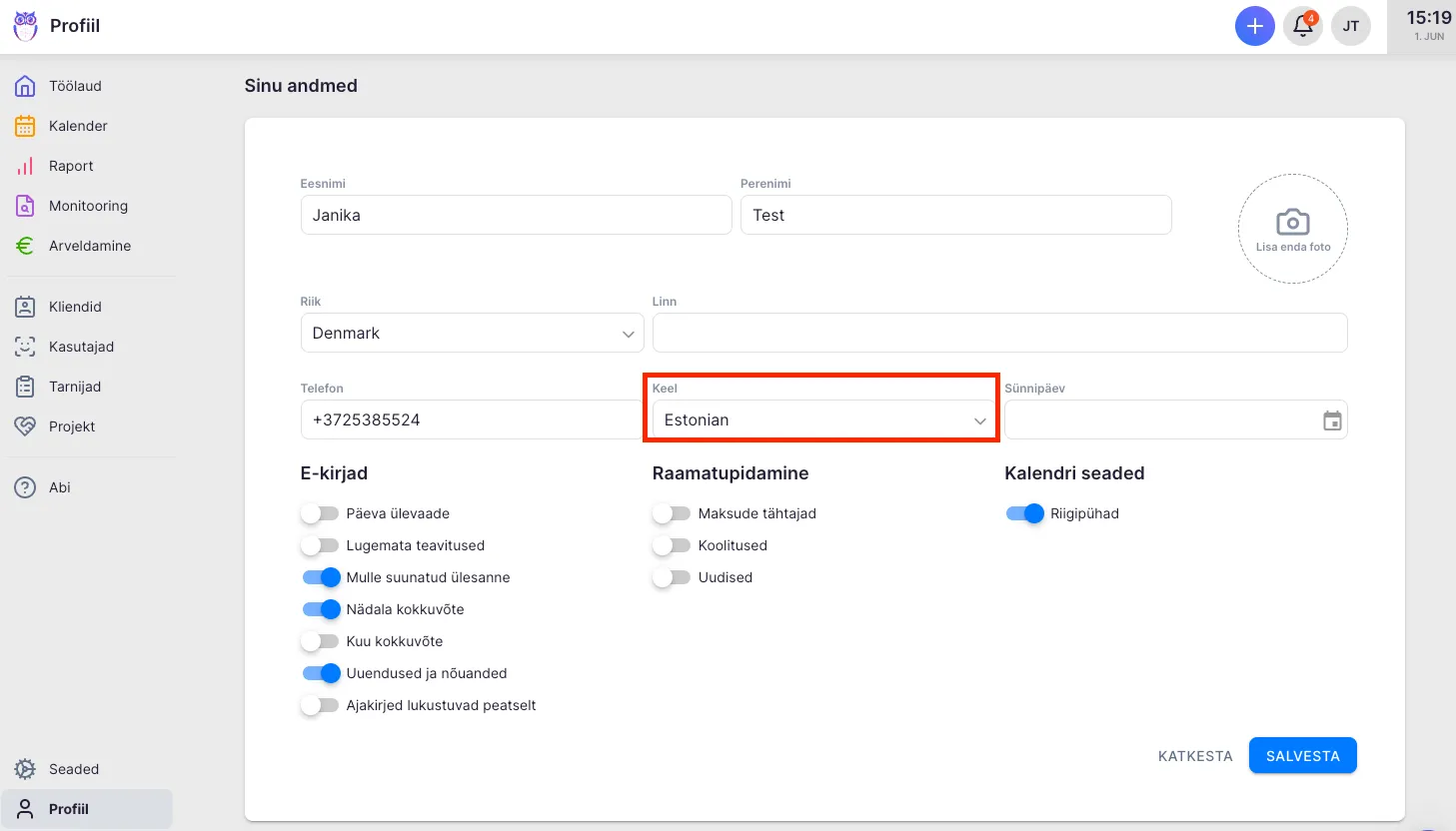
Task: Disable the Nädala kokkuvõte toggle
Action: click(x=321, y=609)
